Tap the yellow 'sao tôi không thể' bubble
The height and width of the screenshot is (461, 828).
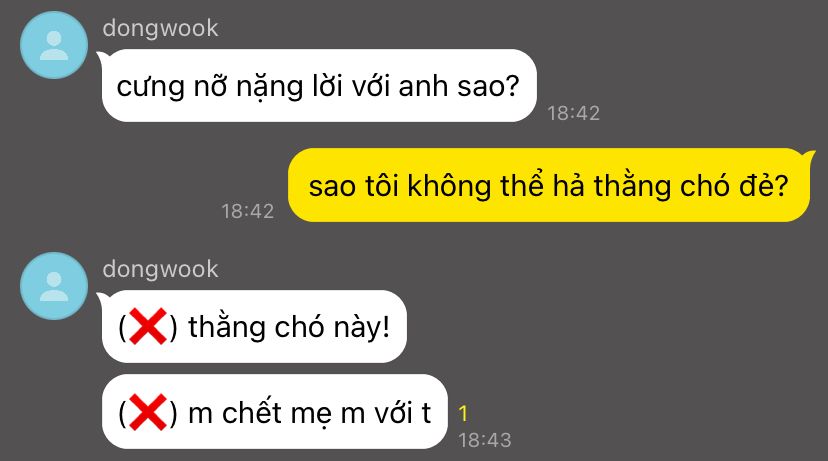pyautogui.click(x=549, y=185)
